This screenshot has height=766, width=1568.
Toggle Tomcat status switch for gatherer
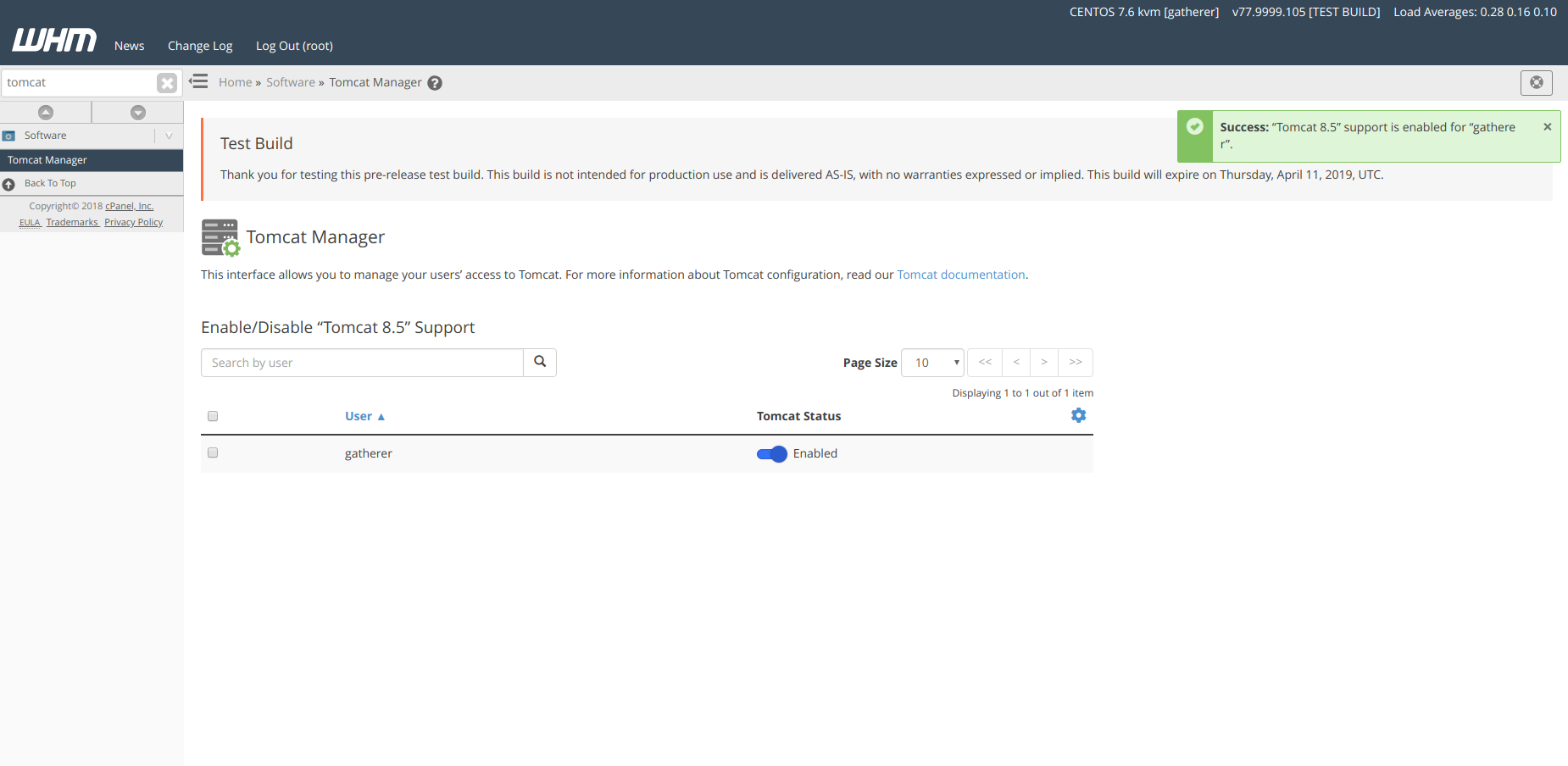pyautogui.click(x=772, y=453)
